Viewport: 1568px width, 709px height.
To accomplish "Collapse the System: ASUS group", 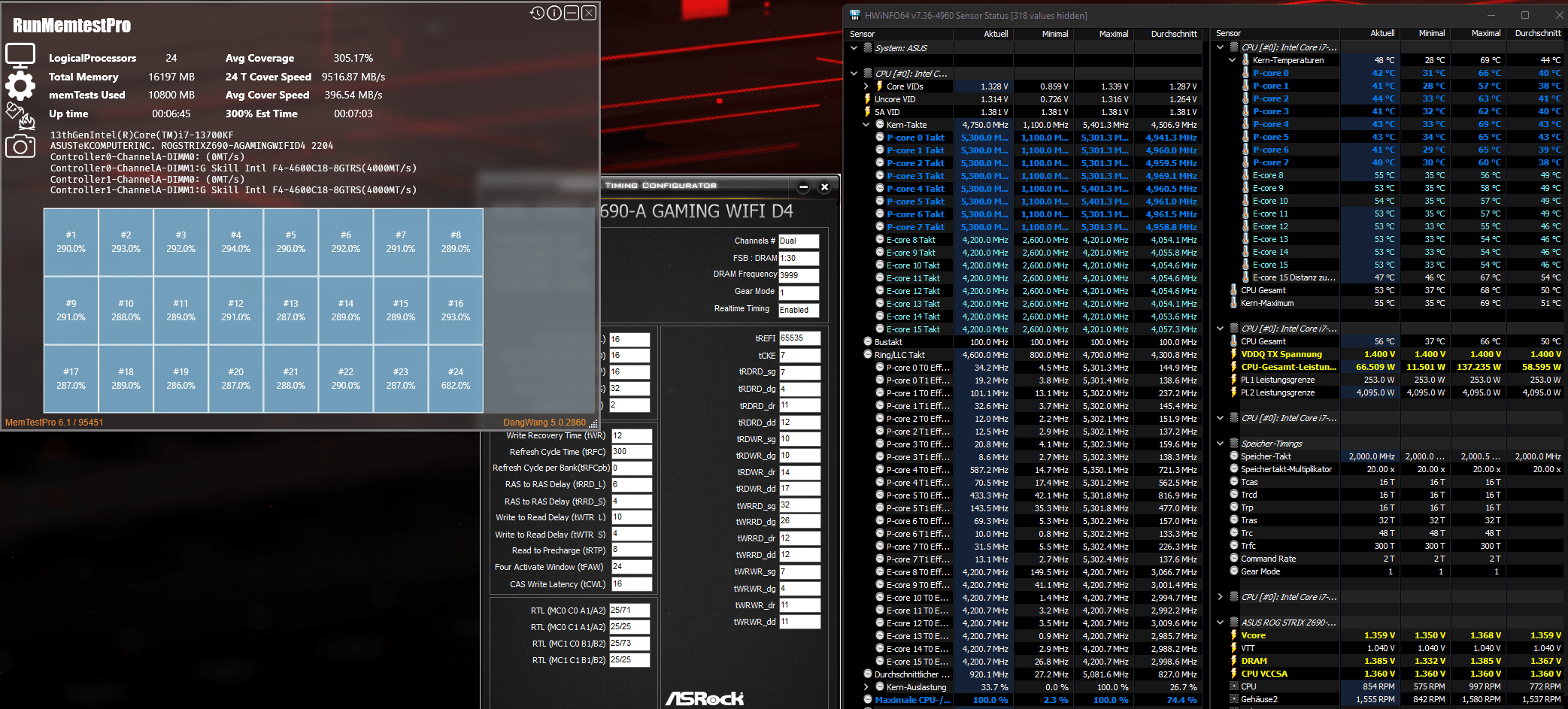I will point(854,48).
